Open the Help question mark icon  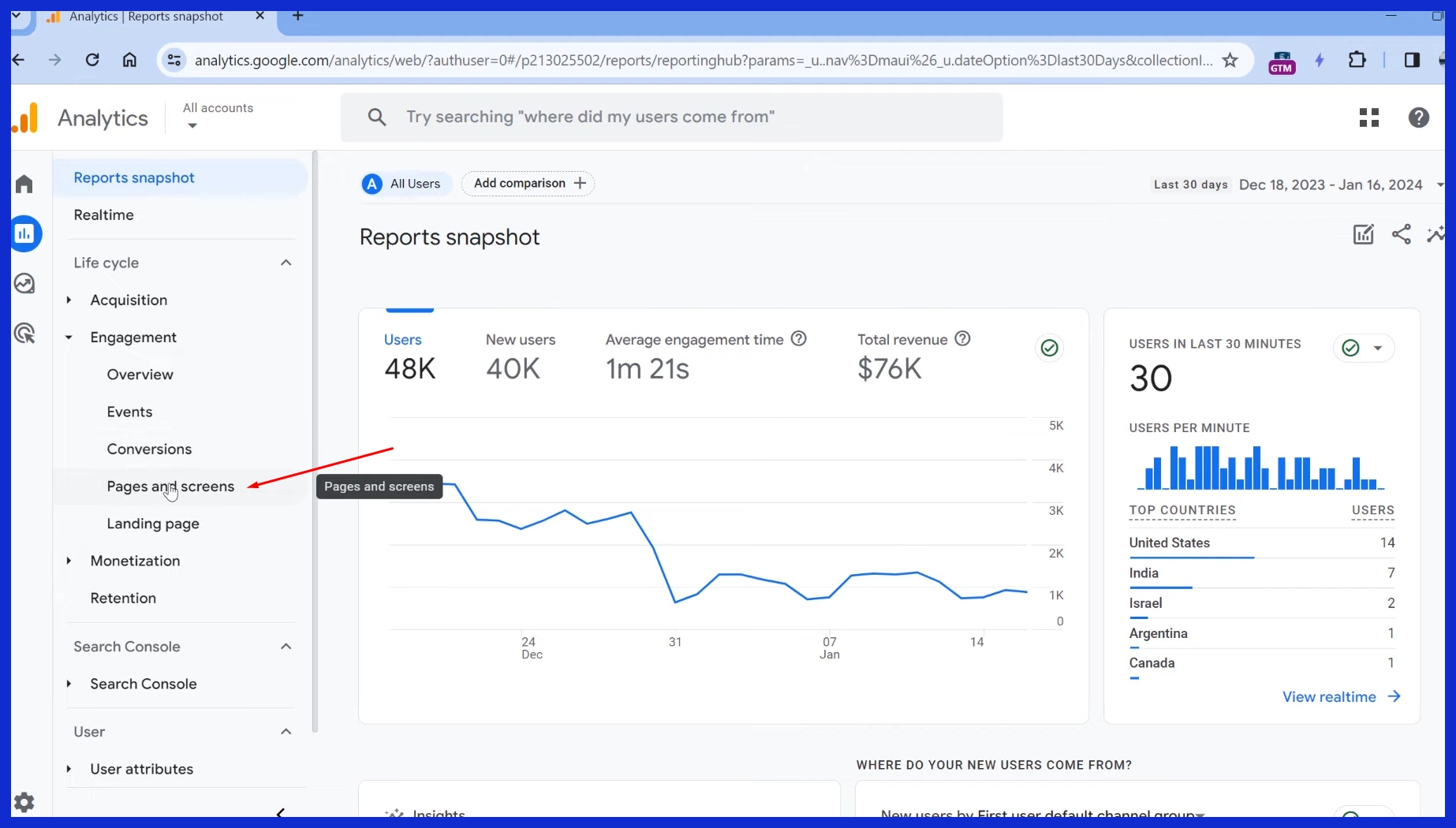click(x=1419, y=117)
